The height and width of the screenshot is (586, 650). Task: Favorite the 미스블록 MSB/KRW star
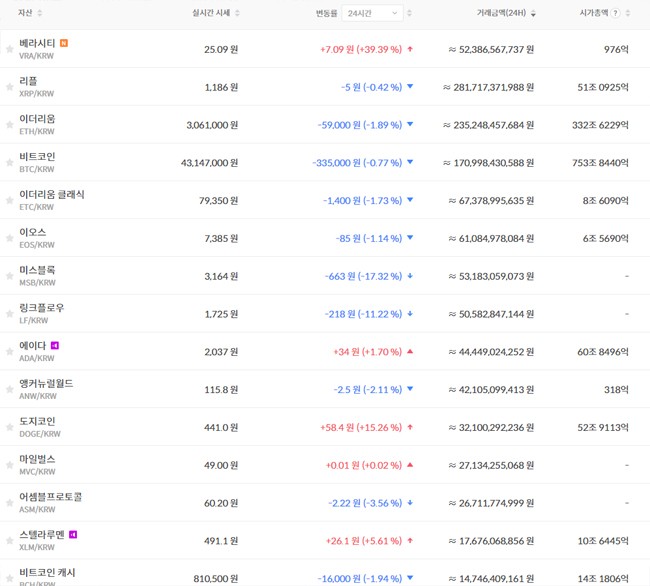tap(9, 276)
